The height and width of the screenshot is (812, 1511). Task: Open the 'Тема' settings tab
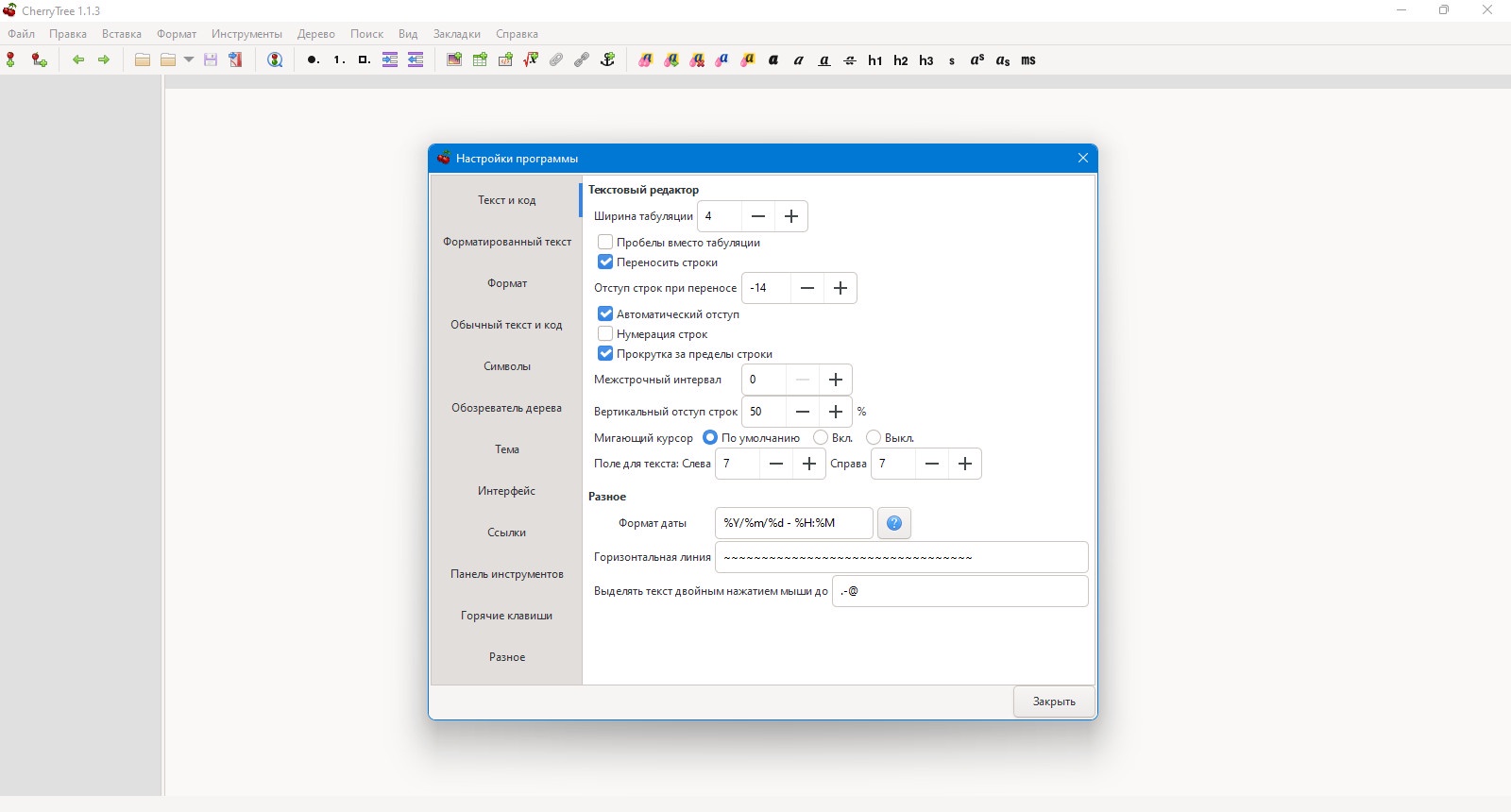click(x=507, y=449)
